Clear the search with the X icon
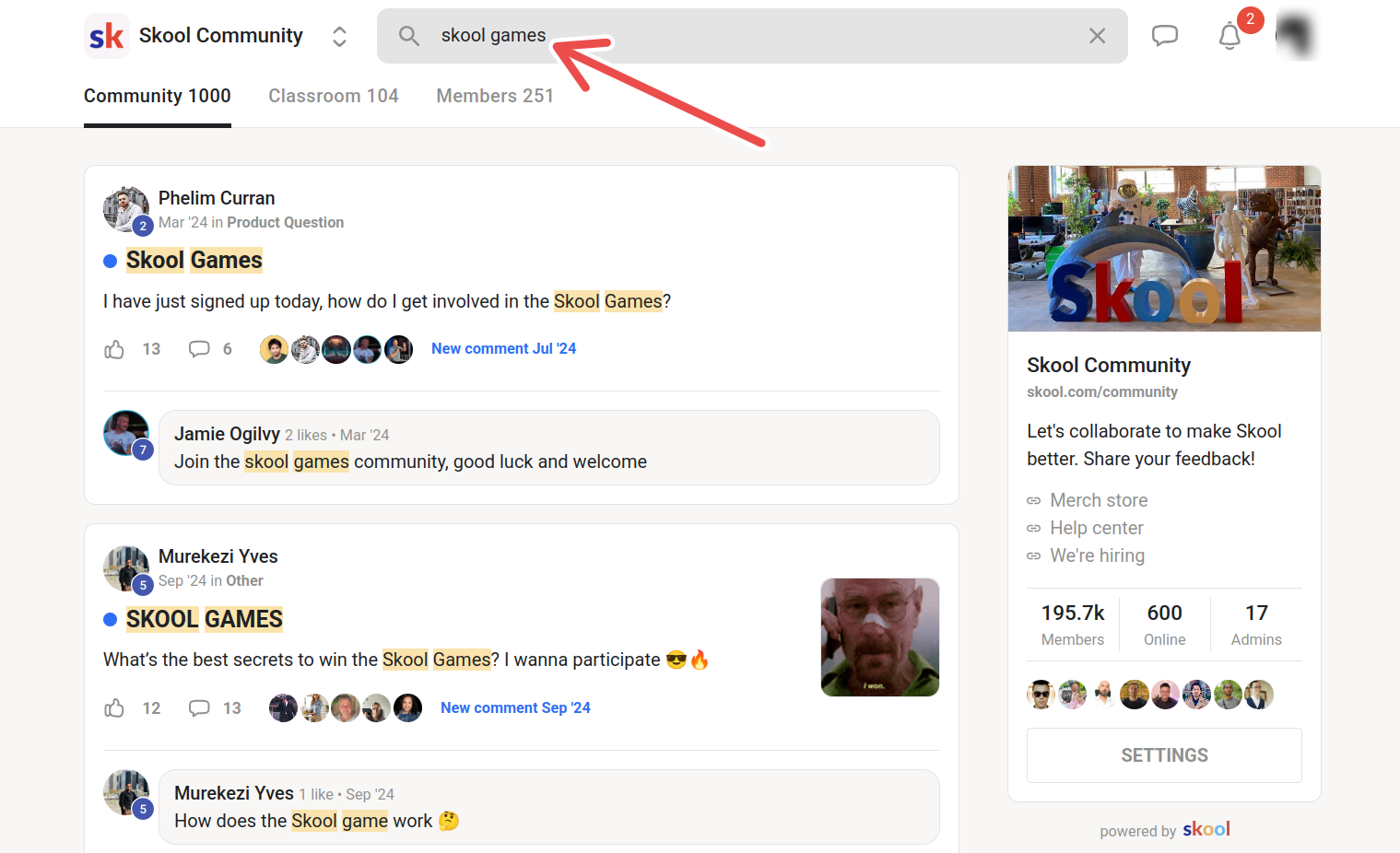Viewport: 1400px width, 853px height. 1097,36
